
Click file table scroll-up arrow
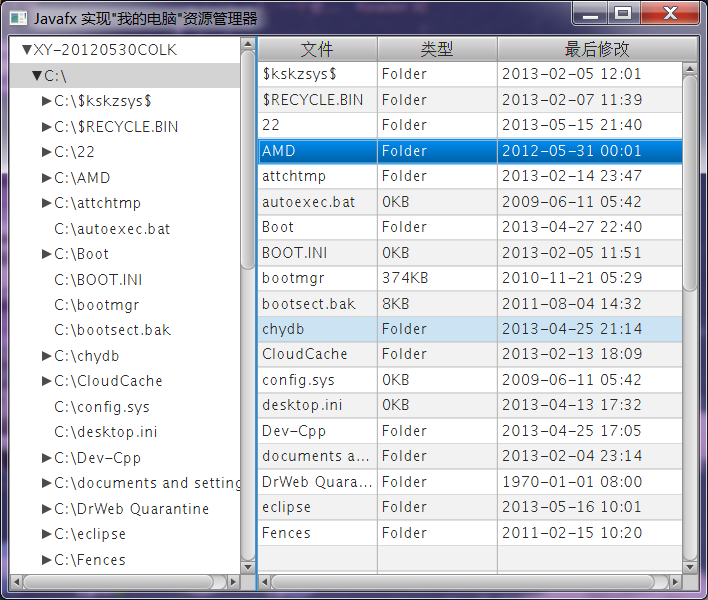689,69
